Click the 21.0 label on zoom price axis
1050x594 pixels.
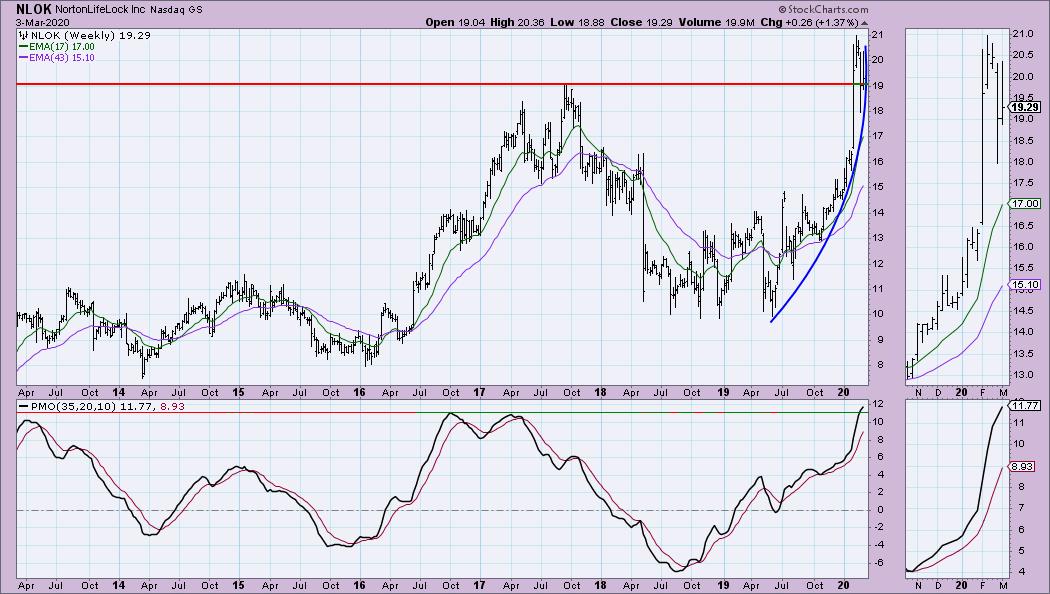tap(1021, 34)
